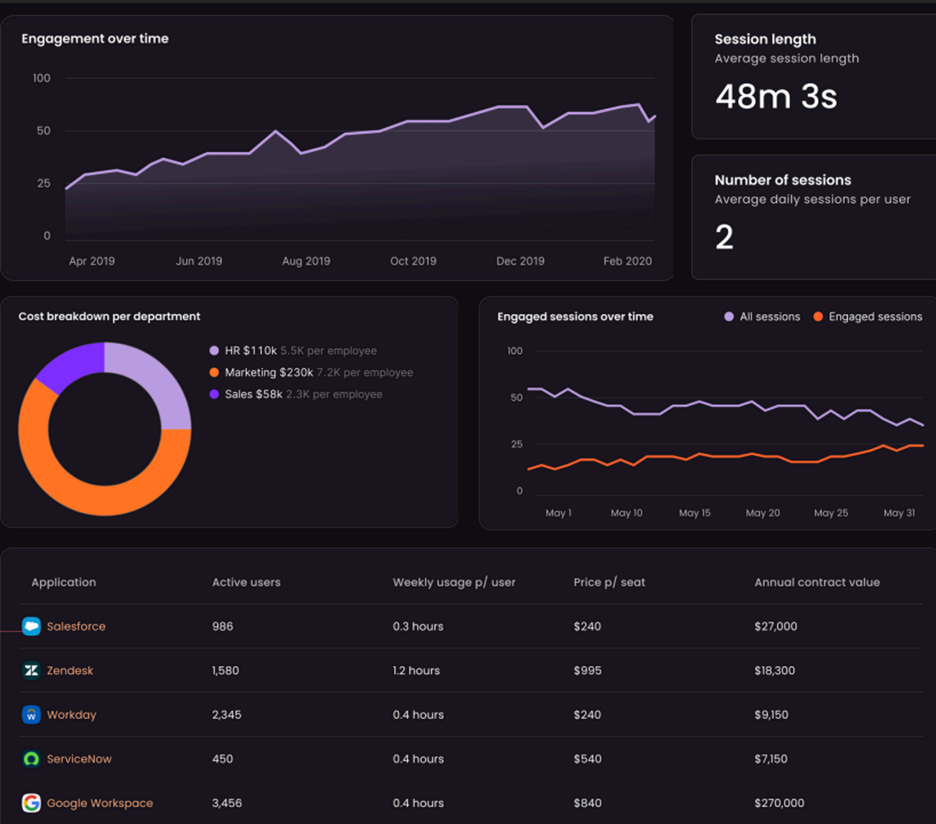Click the Google Workspace logo icon
Viewport: 936px width, 824px height.
coord(31,803)
